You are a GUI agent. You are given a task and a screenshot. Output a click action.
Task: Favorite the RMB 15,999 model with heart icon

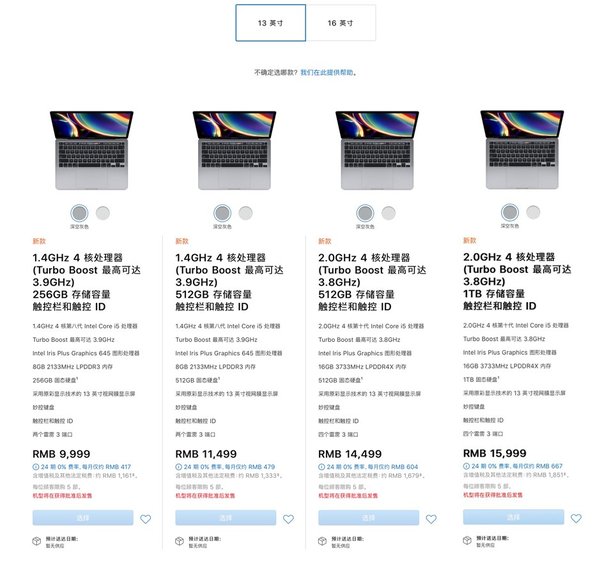577,518
